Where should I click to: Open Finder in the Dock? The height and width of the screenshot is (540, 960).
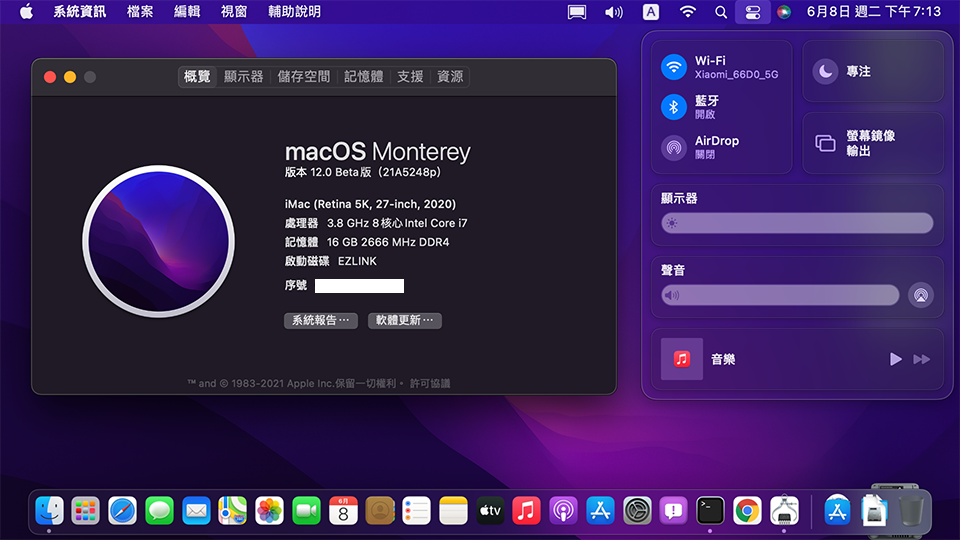[x=49, y=510]
